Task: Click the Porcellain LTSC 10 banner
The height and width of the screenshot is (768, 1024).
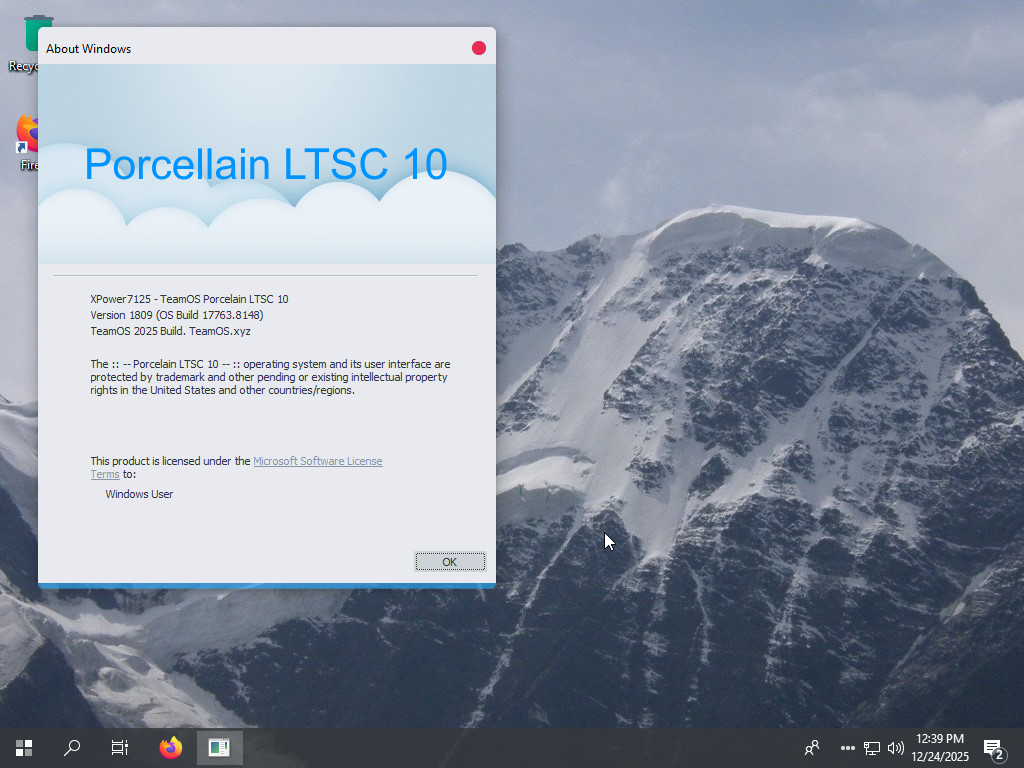Action: tap(266, 164)
